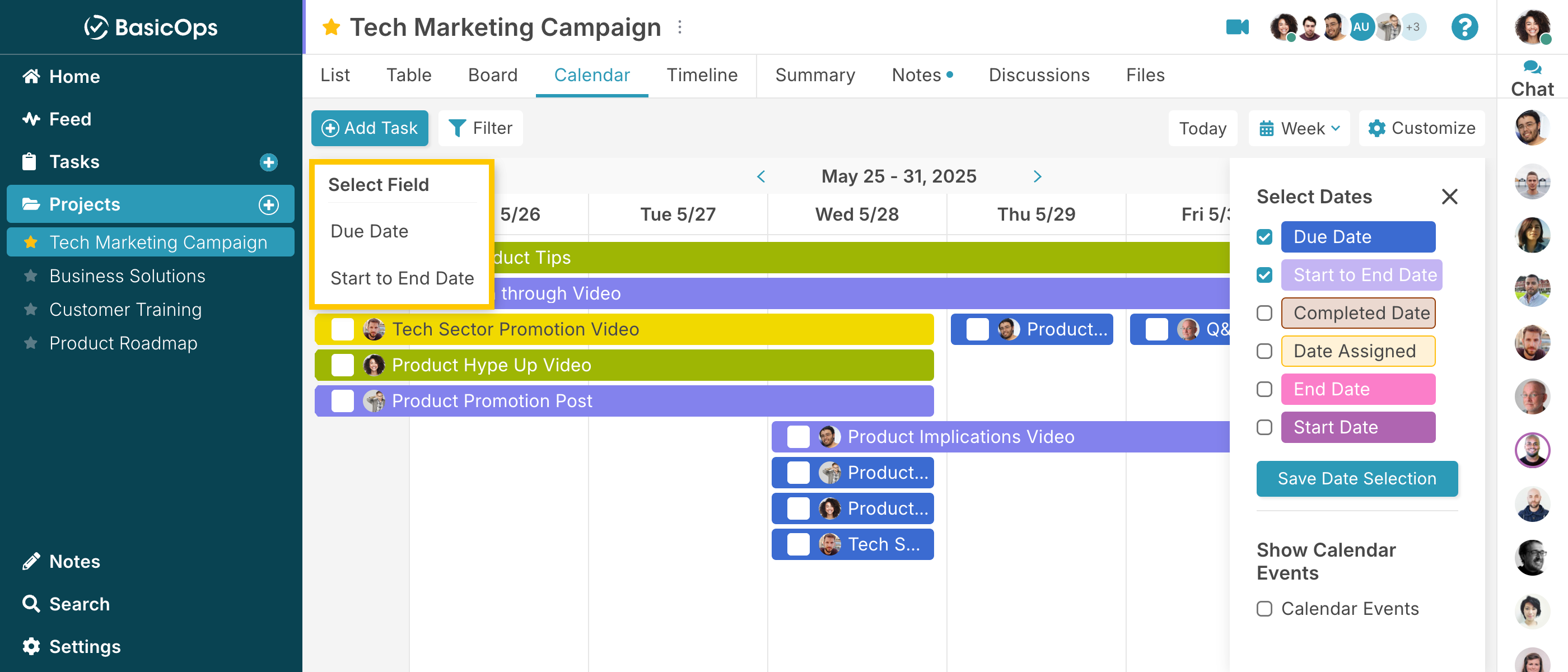
Task: Switch to the Board tab
Action: 492,75
